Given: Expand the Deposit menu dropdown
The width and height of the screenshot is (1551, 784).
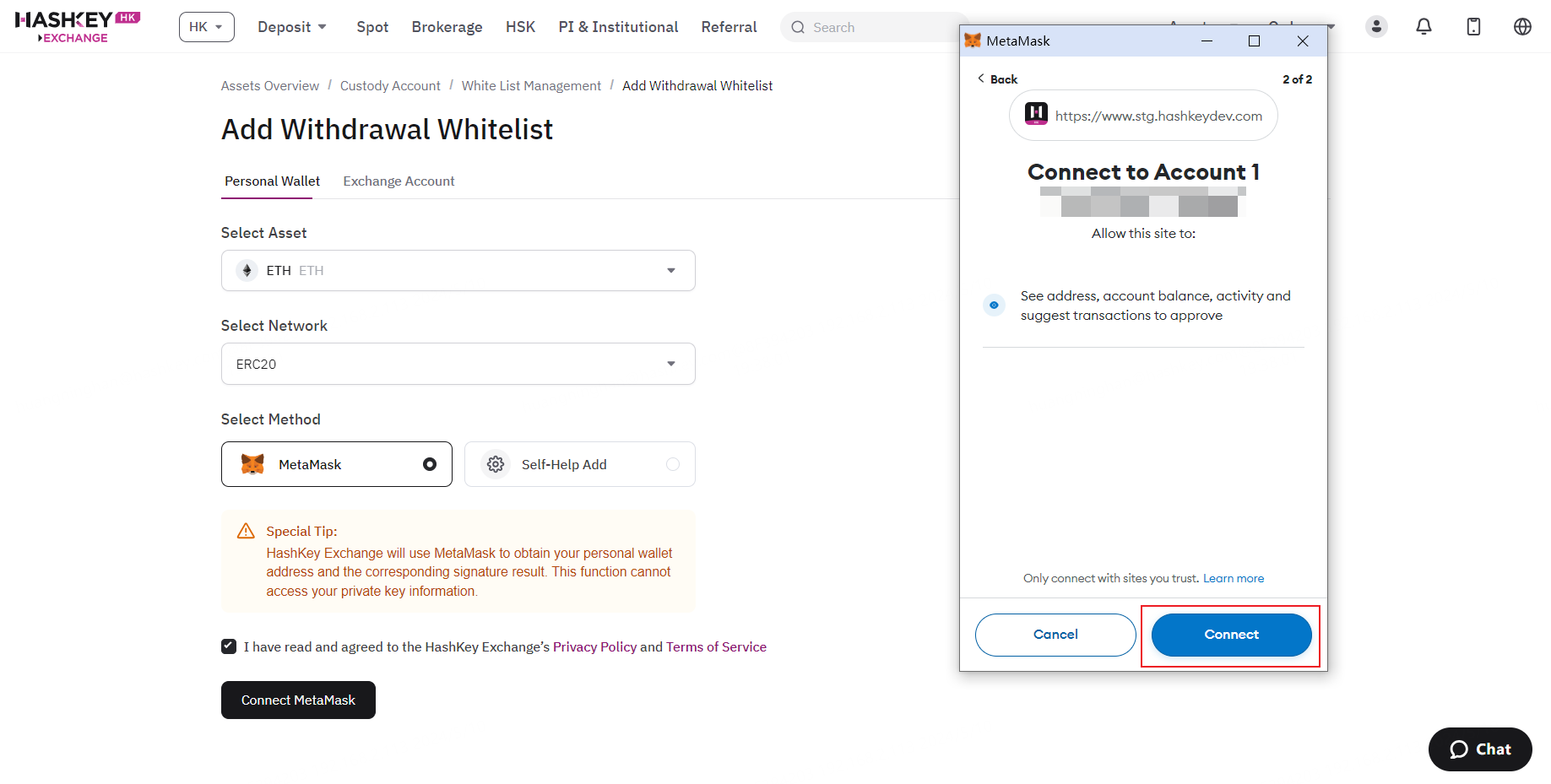Looking at the screenshot, I should [x=292, y=27].
